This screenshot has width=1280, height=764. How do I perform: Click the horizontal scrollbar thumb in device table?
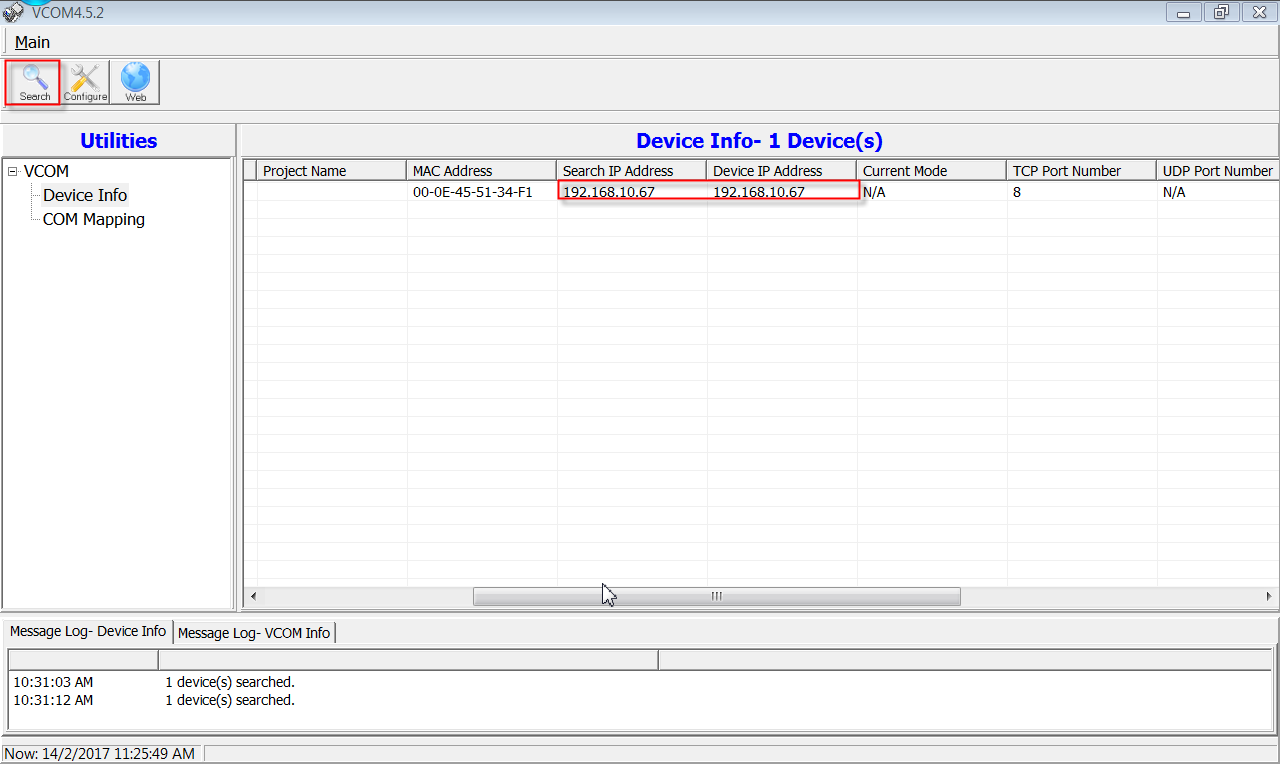tap(716, 596)
